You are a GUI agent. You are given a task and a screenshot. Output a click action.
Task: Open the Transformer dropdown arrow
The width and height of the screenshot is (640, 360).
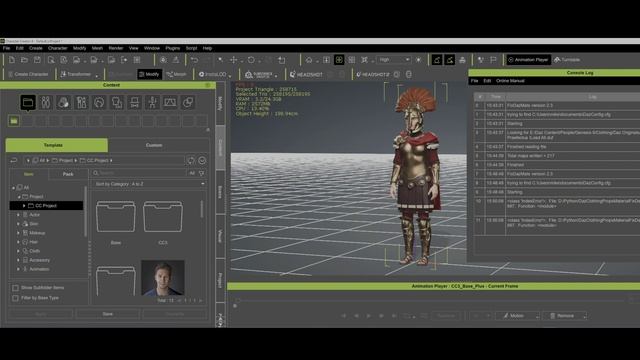pos(97,75)
